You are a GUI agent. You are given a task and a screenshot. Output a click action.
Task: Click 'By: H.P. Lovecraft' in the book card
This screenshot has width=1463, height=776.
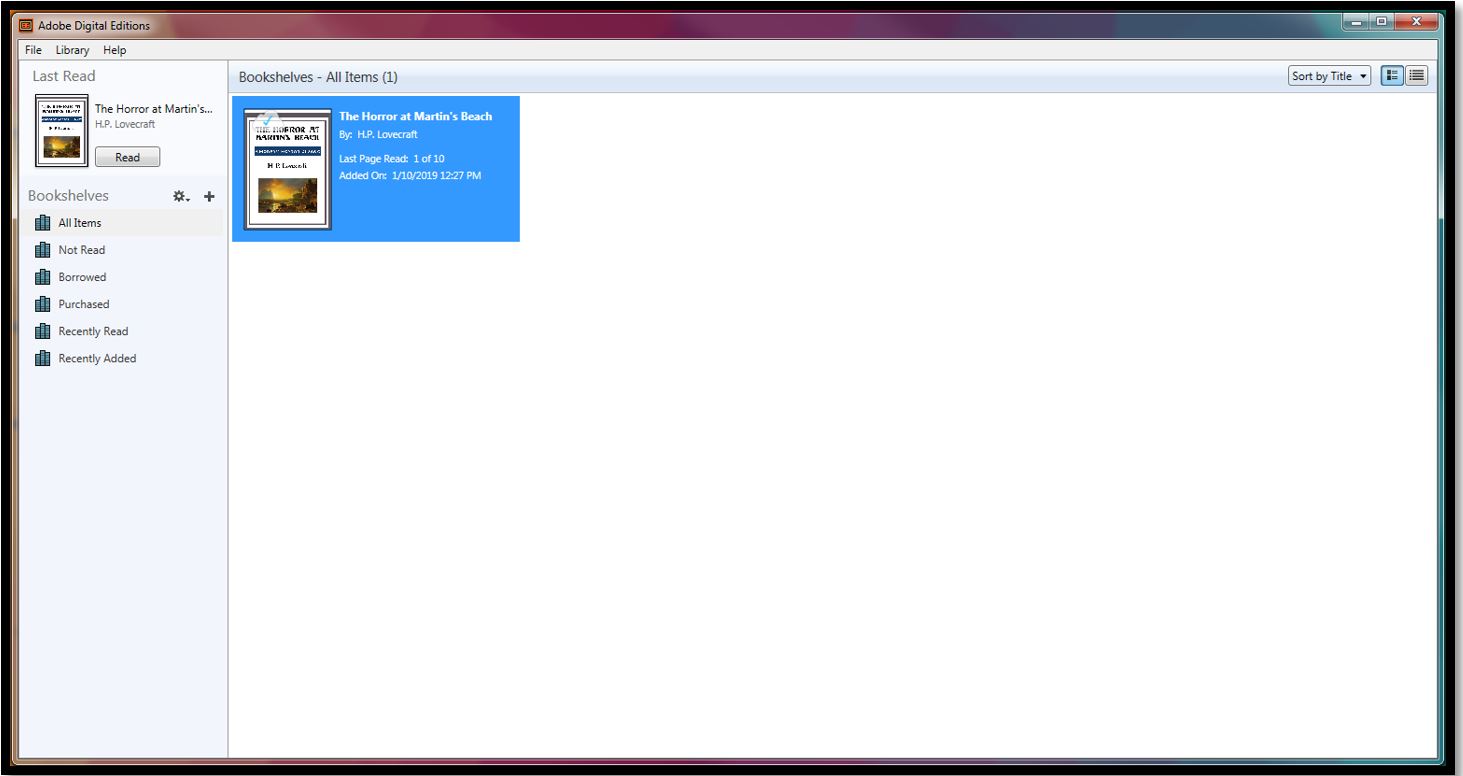[378, 134]
